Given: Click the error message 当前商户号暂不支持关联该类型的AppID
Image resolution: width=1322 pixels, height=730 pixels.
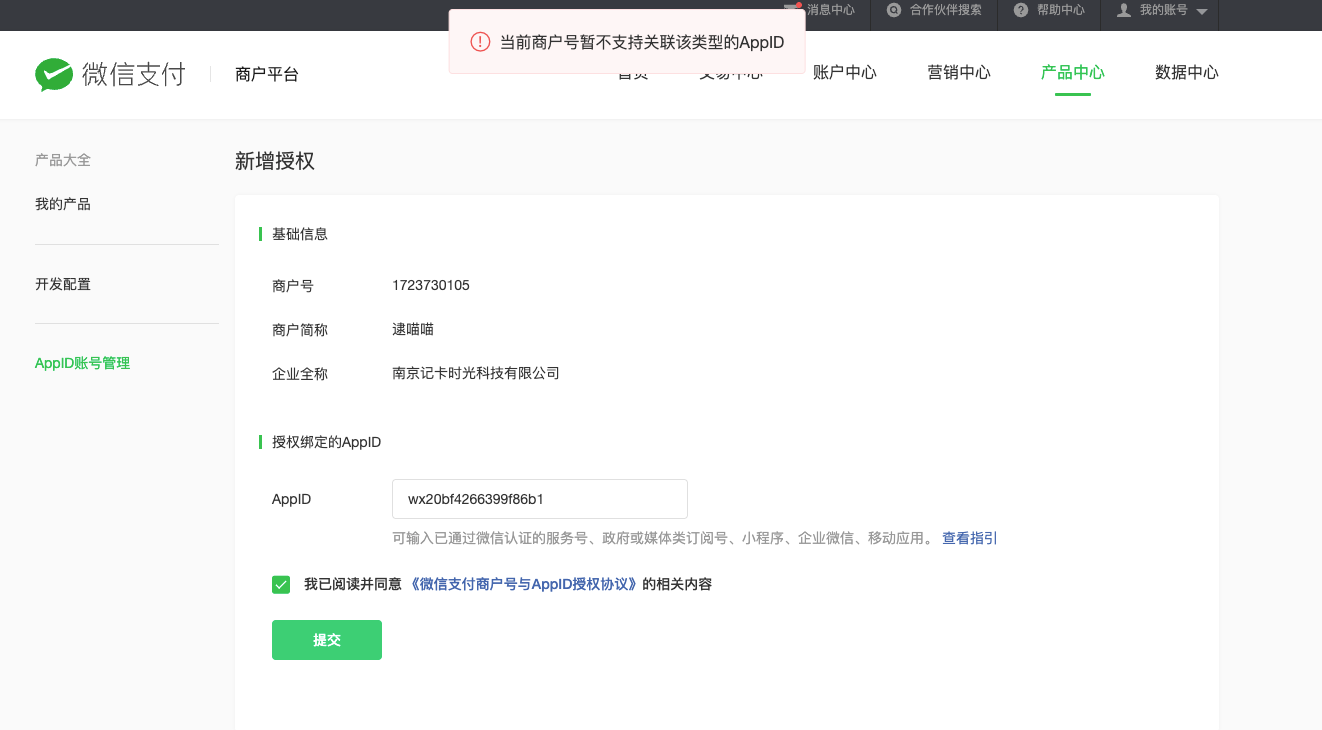Looking at the screenshot, I should coord(642,42).
